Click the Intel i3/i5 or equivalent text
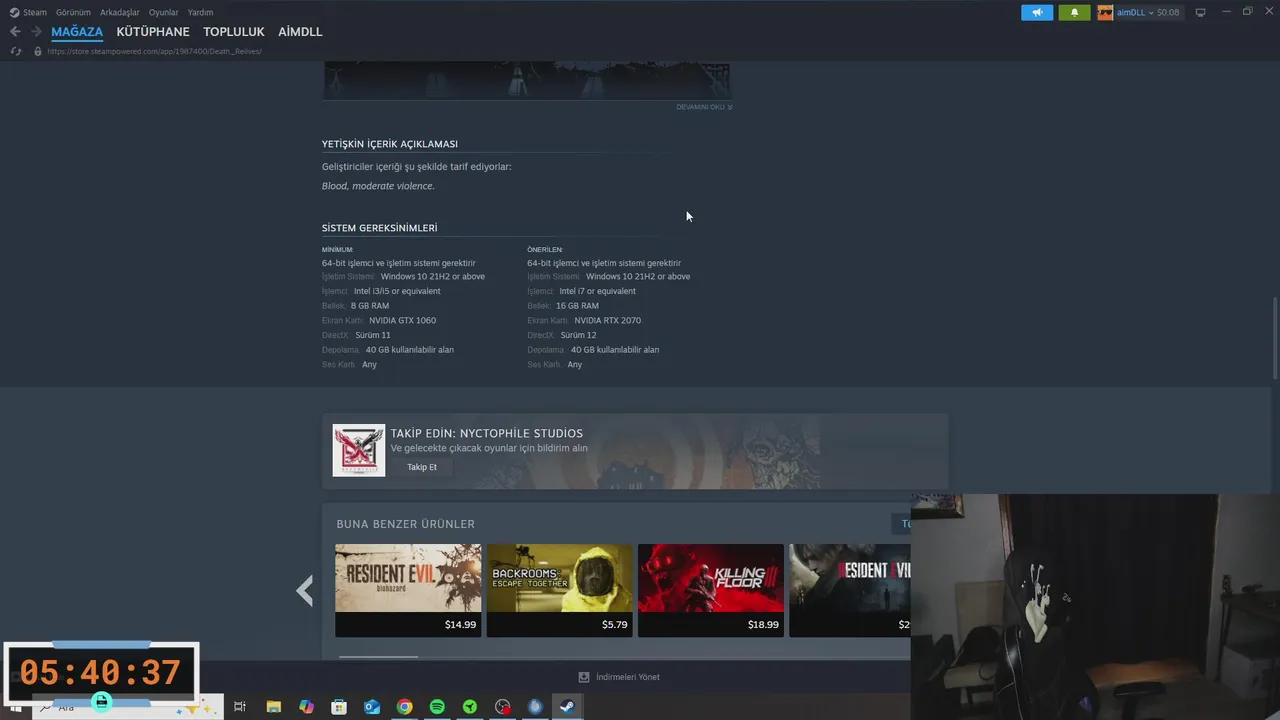The width and height of the screenshot is (1280, 720). [397, 291]
